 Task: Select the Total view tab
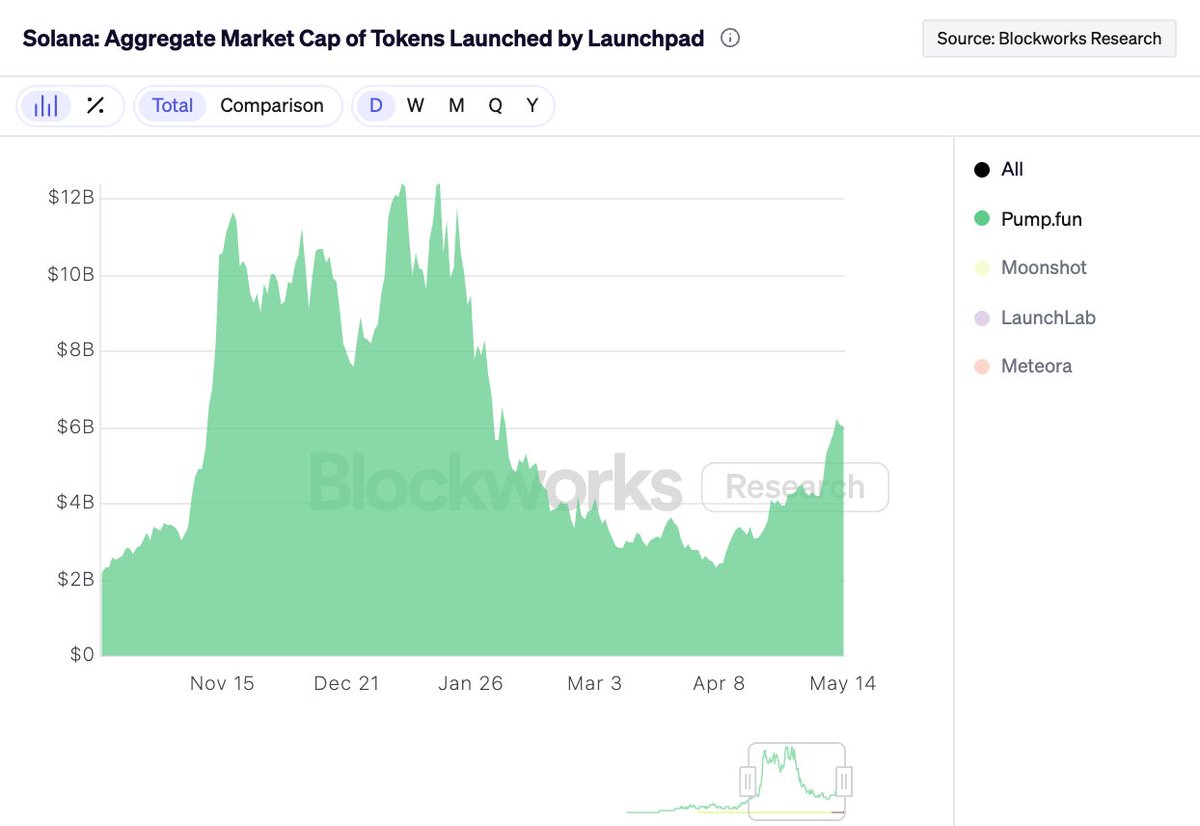coord(172,106)
